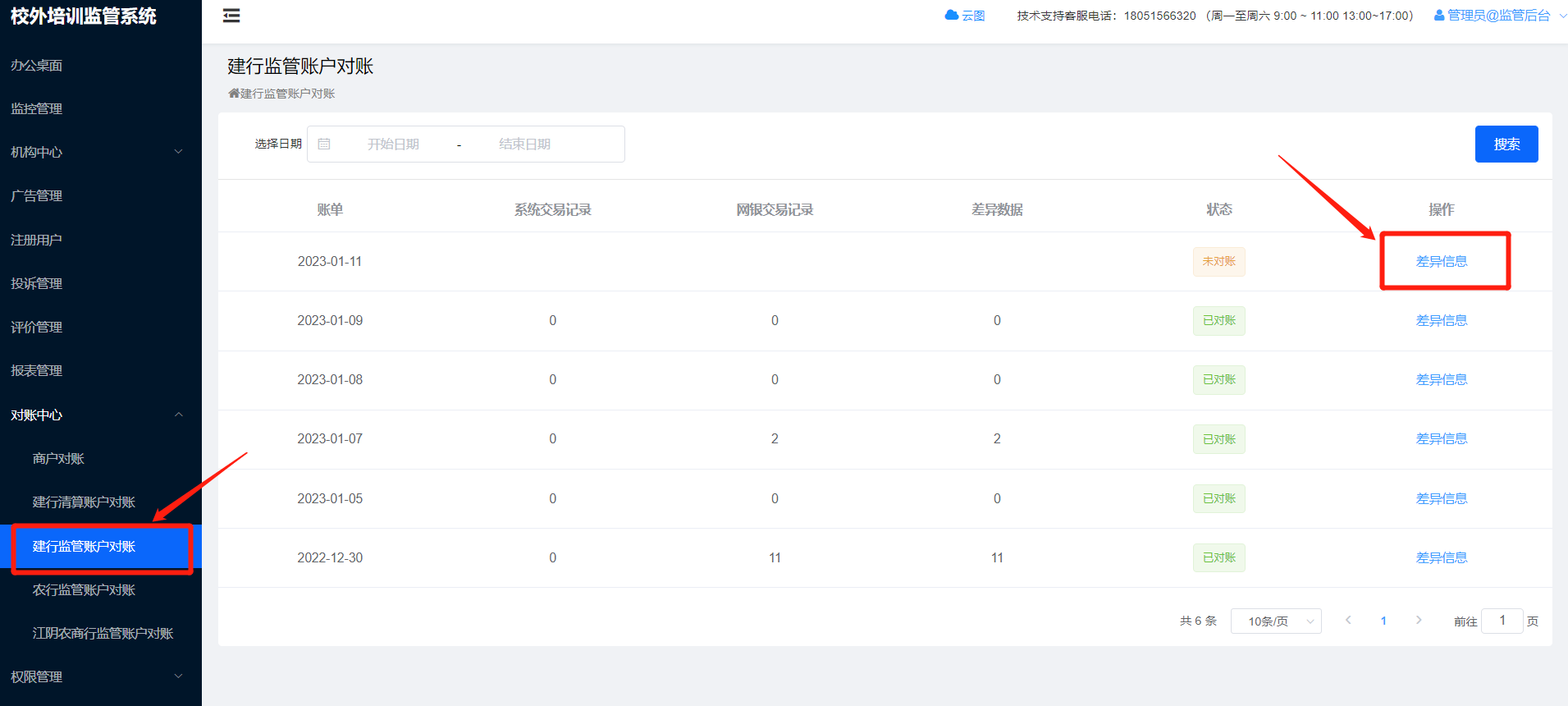1568x706 pixels.
Task: Click the home icon in breadcrumb
Action: (x=234, y=94)
